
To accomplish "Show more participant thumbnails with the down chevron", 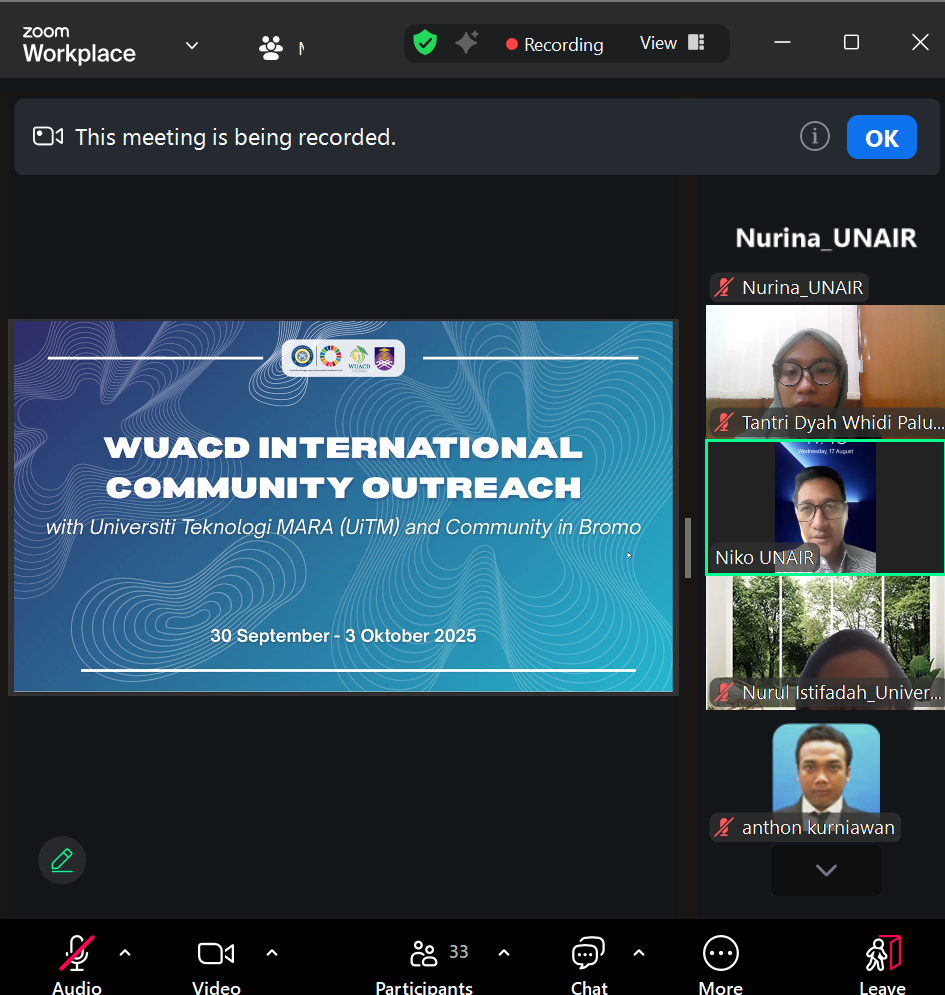I will tap(826, 870).
